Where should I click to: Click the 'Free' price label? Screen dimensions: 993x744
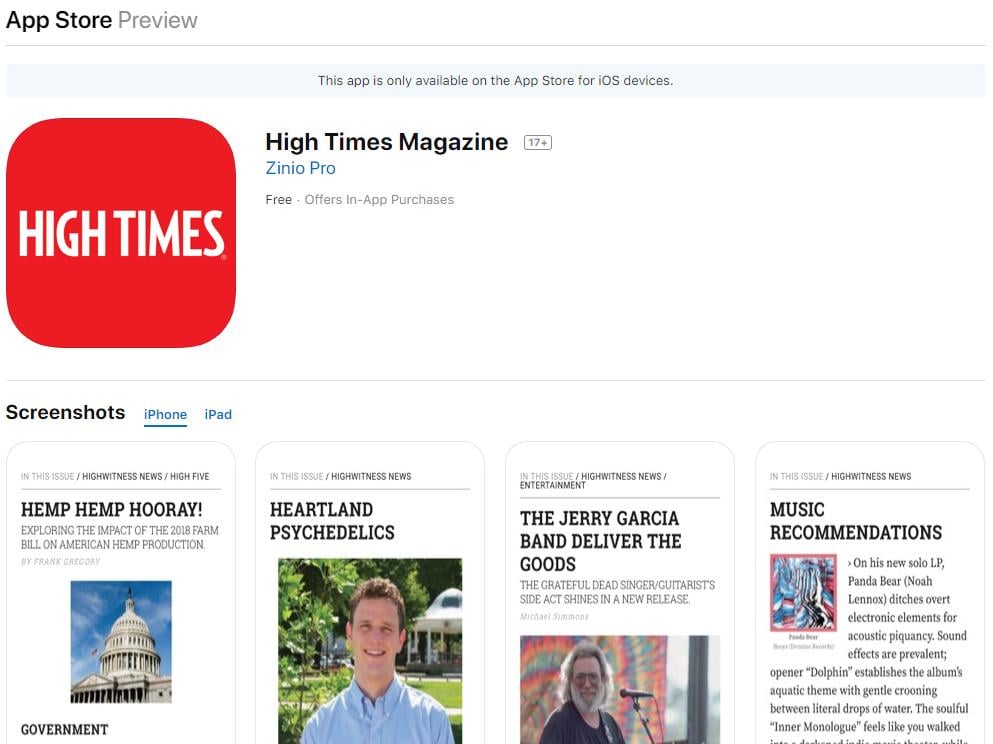coord(279,200)
